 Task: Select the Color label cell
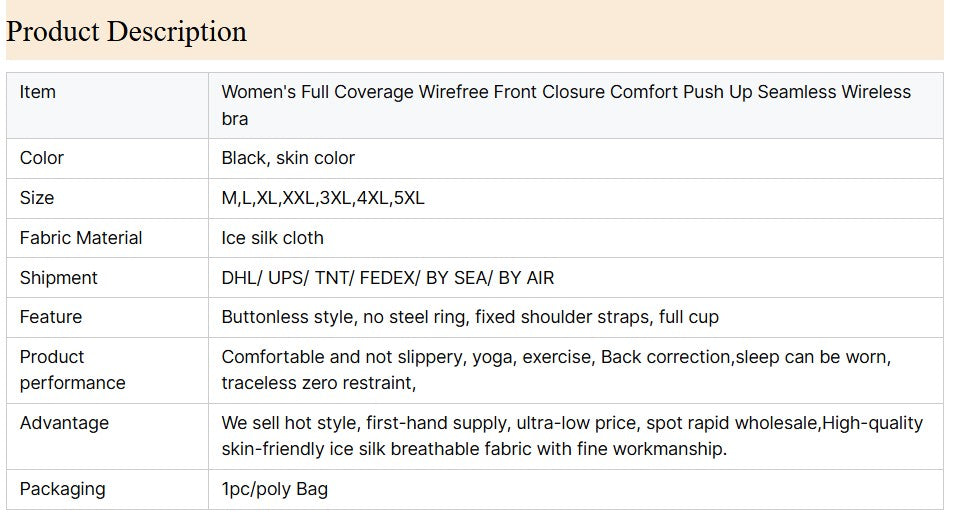pos(42,158)
